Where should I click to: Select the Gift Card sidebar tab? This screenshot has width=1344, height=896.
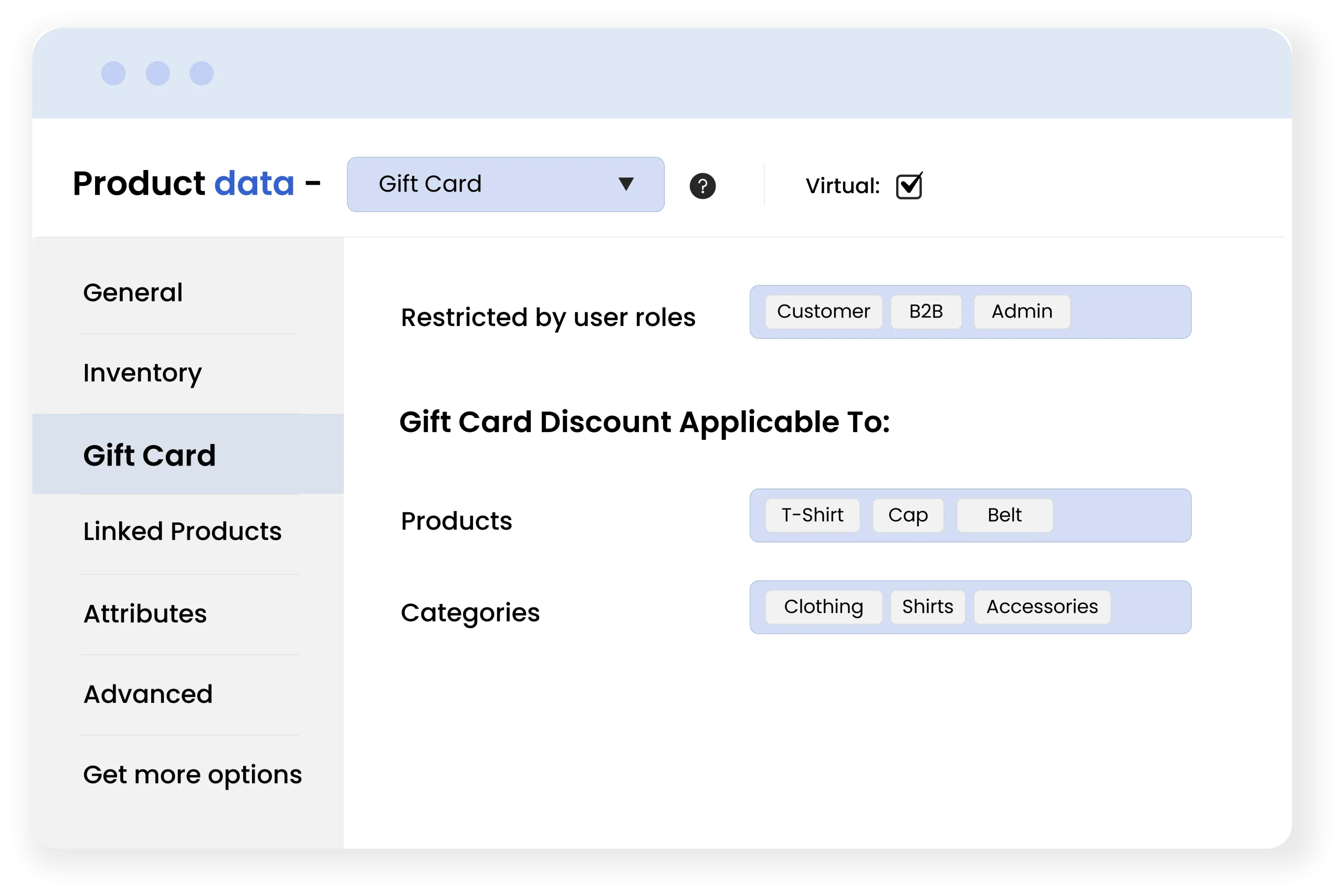click(150, 456)
